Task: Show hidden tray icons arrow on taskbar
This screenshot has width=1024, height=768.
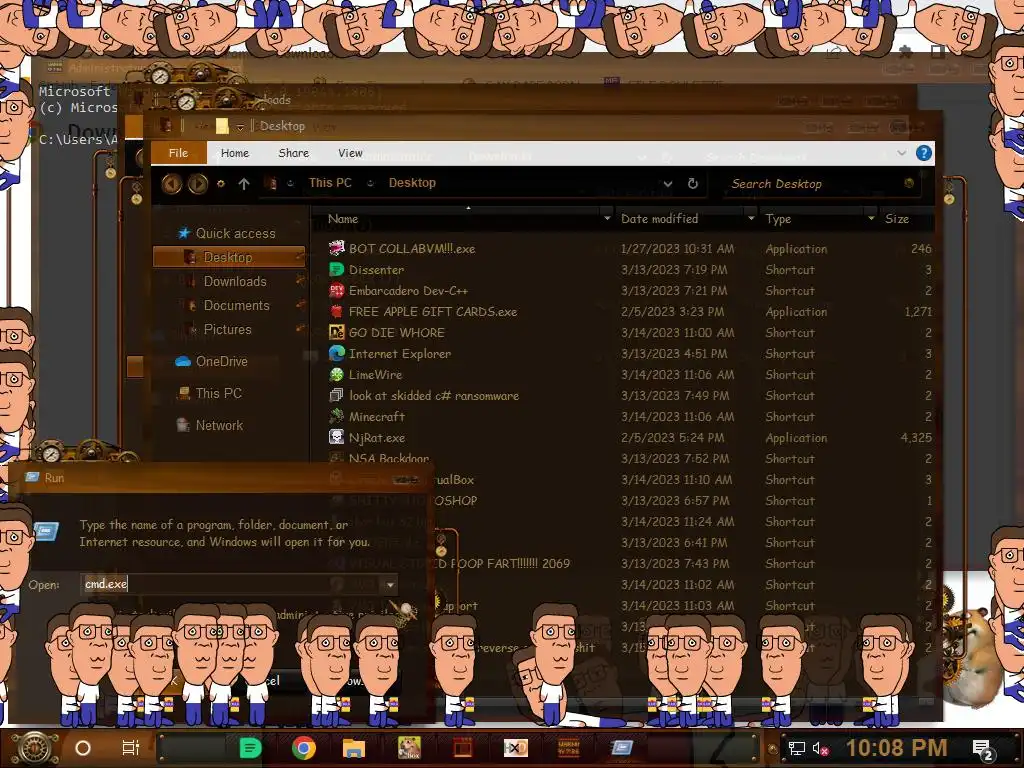Action: click(x=773, y=749)
